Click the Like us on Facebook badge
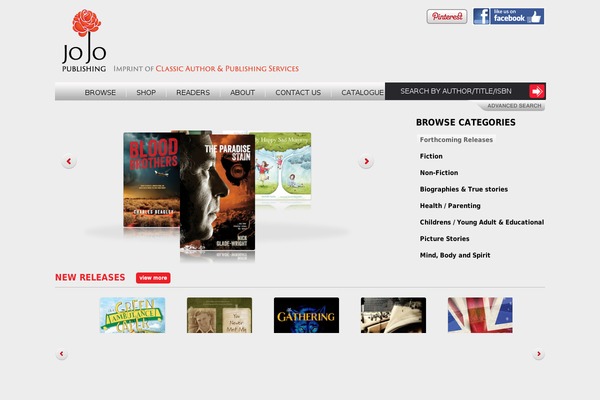Screen dimensions: 600x400 pos(509,16)
